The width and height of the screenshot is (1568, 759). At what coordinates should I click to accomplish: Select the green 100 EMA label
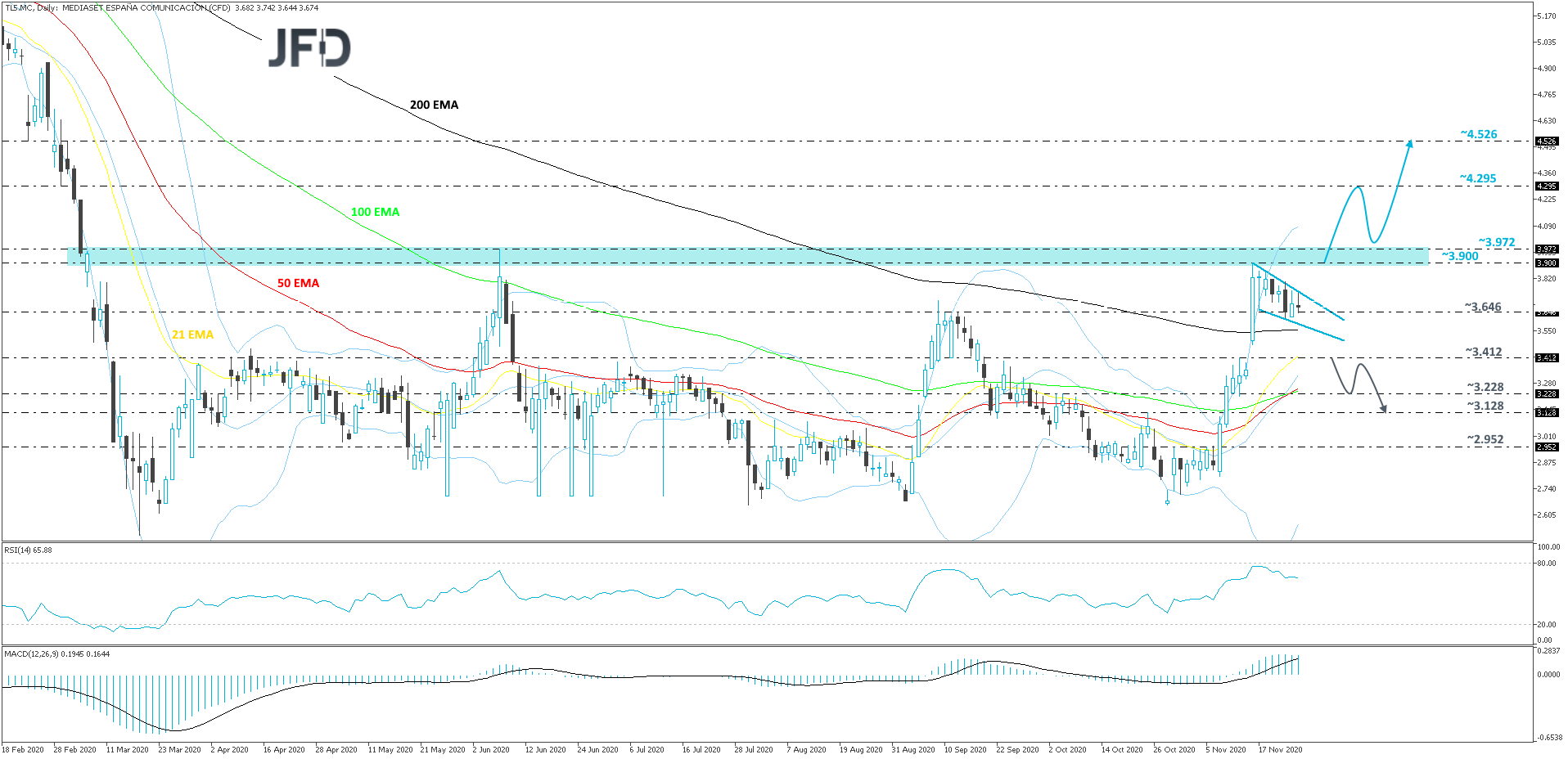pos(375,212)
